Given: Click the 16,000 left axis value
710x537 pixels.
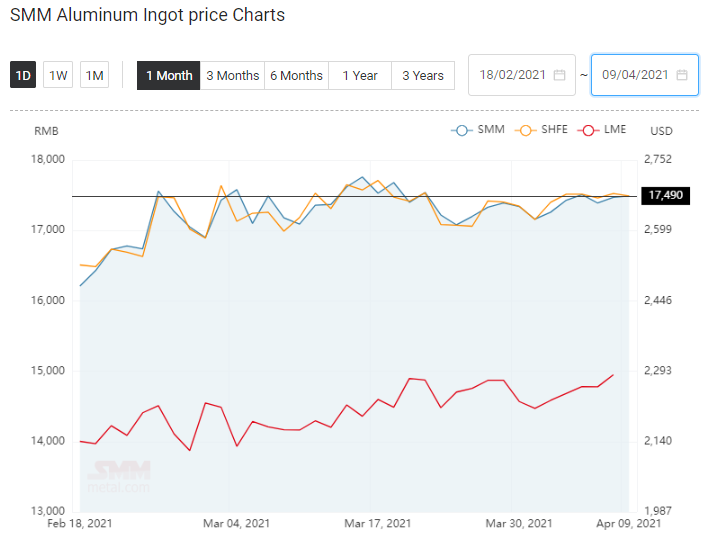Looking at the screenshot, I should 48,301.
